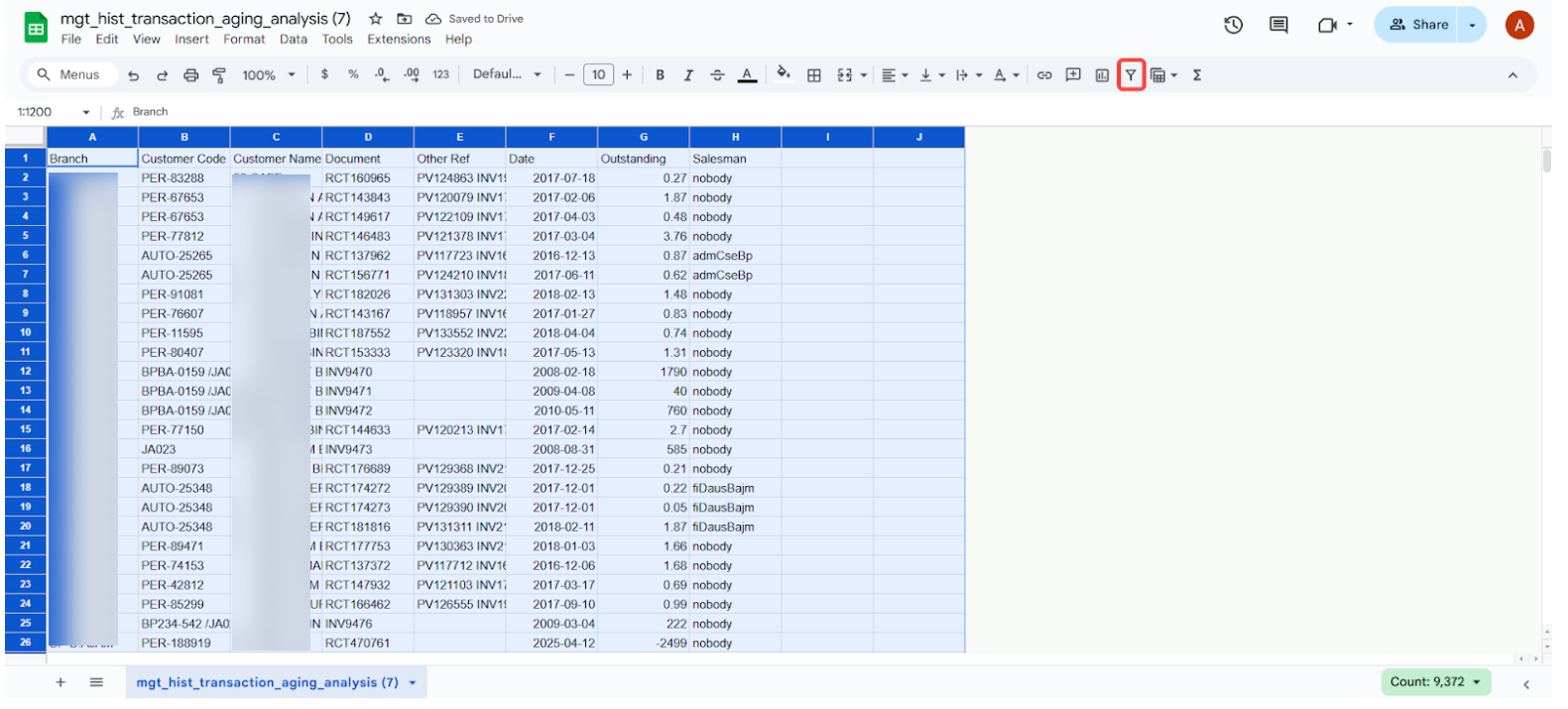
Task: Select the Paint format tool
Action: pos(219,75)
